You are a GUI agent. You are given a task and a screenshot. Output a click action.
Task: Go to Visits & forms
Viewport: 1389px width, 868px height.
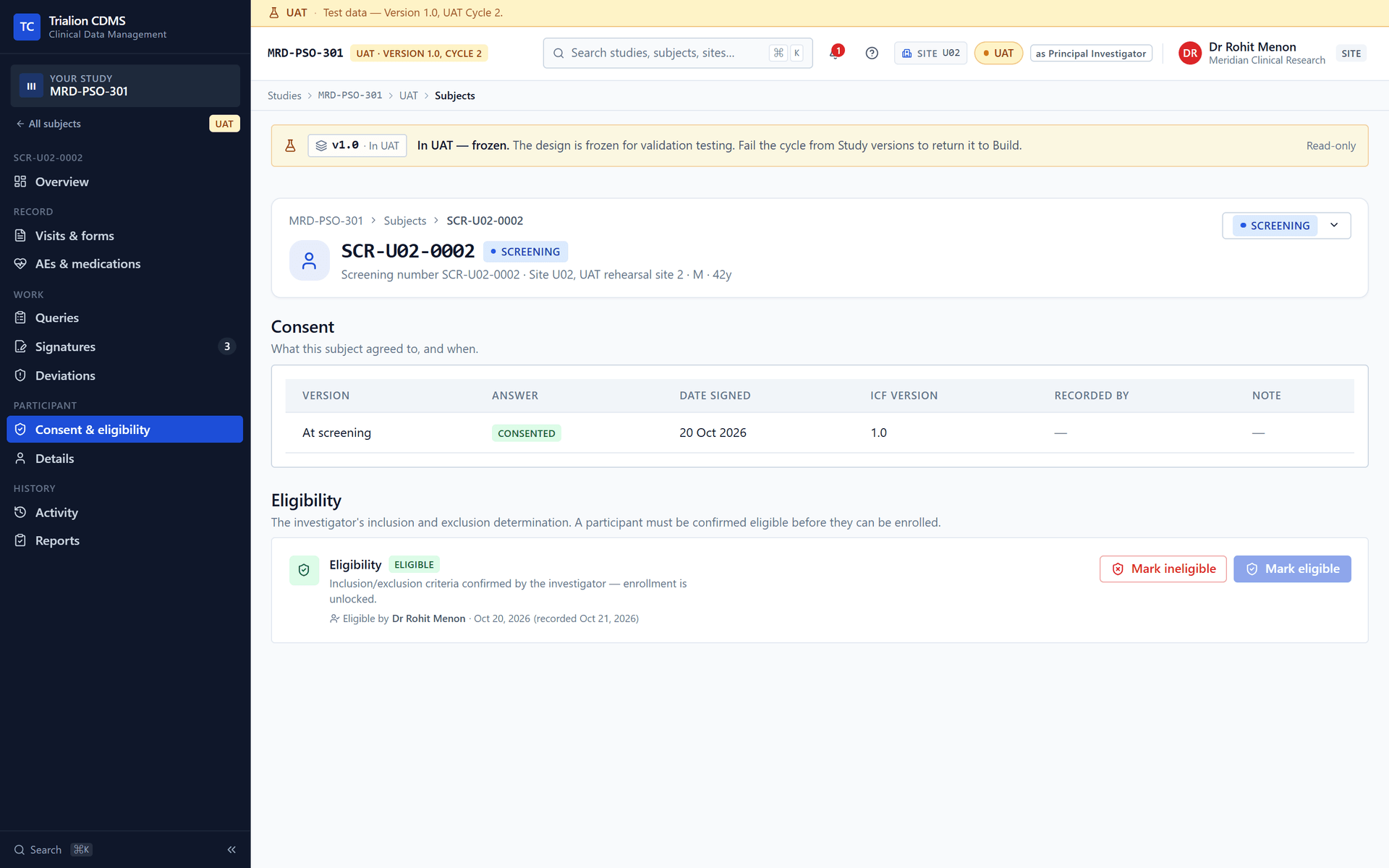pos(124,236)
